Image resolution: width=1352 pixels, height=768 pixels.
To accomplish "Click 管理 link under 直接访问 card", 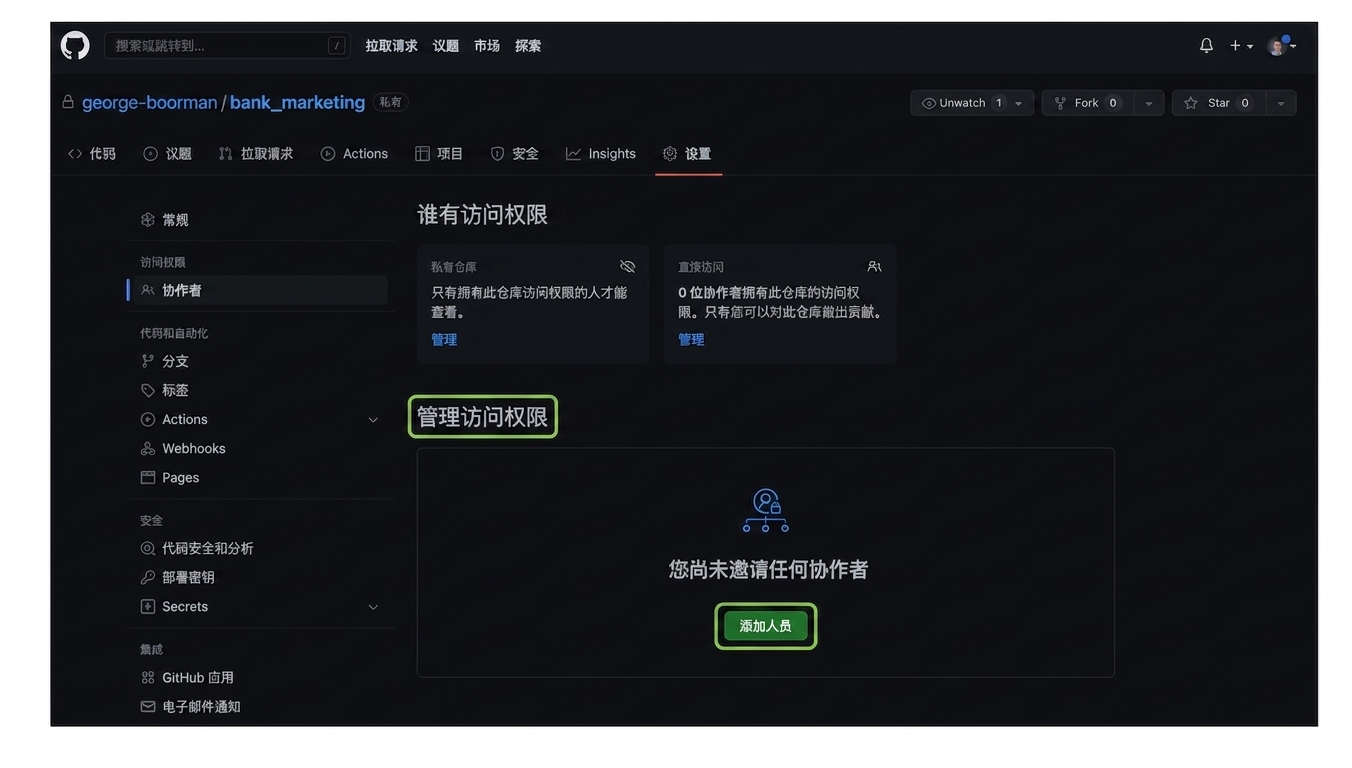I will pos(691,340).
